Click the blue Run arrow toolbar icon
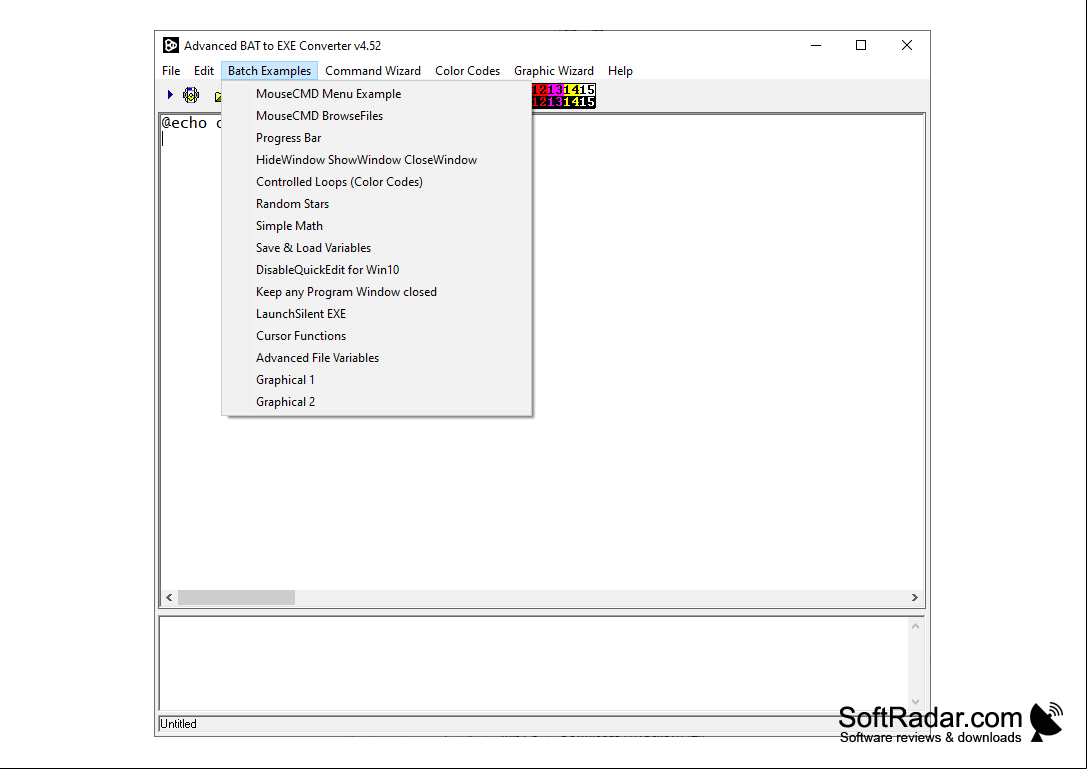 (x=170, y=94)
